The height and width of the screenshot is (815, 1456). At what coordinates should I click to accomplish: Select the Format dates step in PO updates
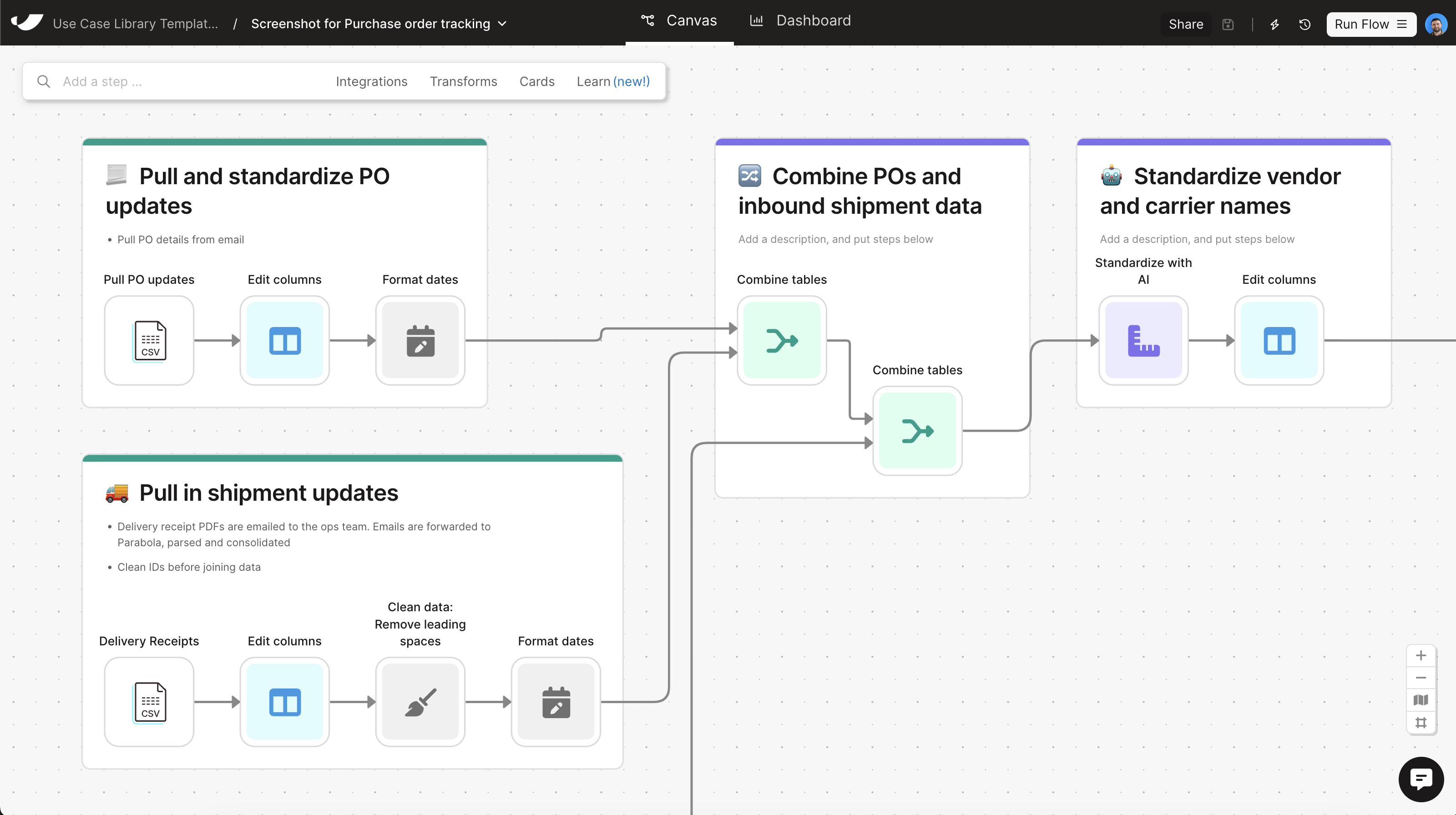[x=420, y=341]
